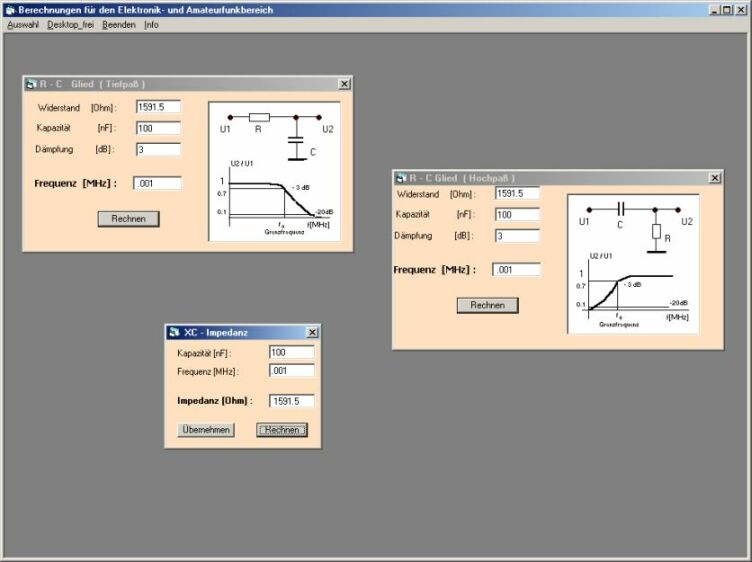The height and width of the screenshot is (562, 752).
Task: Click the XC - Impedanz window icon
Action: (x=174, y=332)
